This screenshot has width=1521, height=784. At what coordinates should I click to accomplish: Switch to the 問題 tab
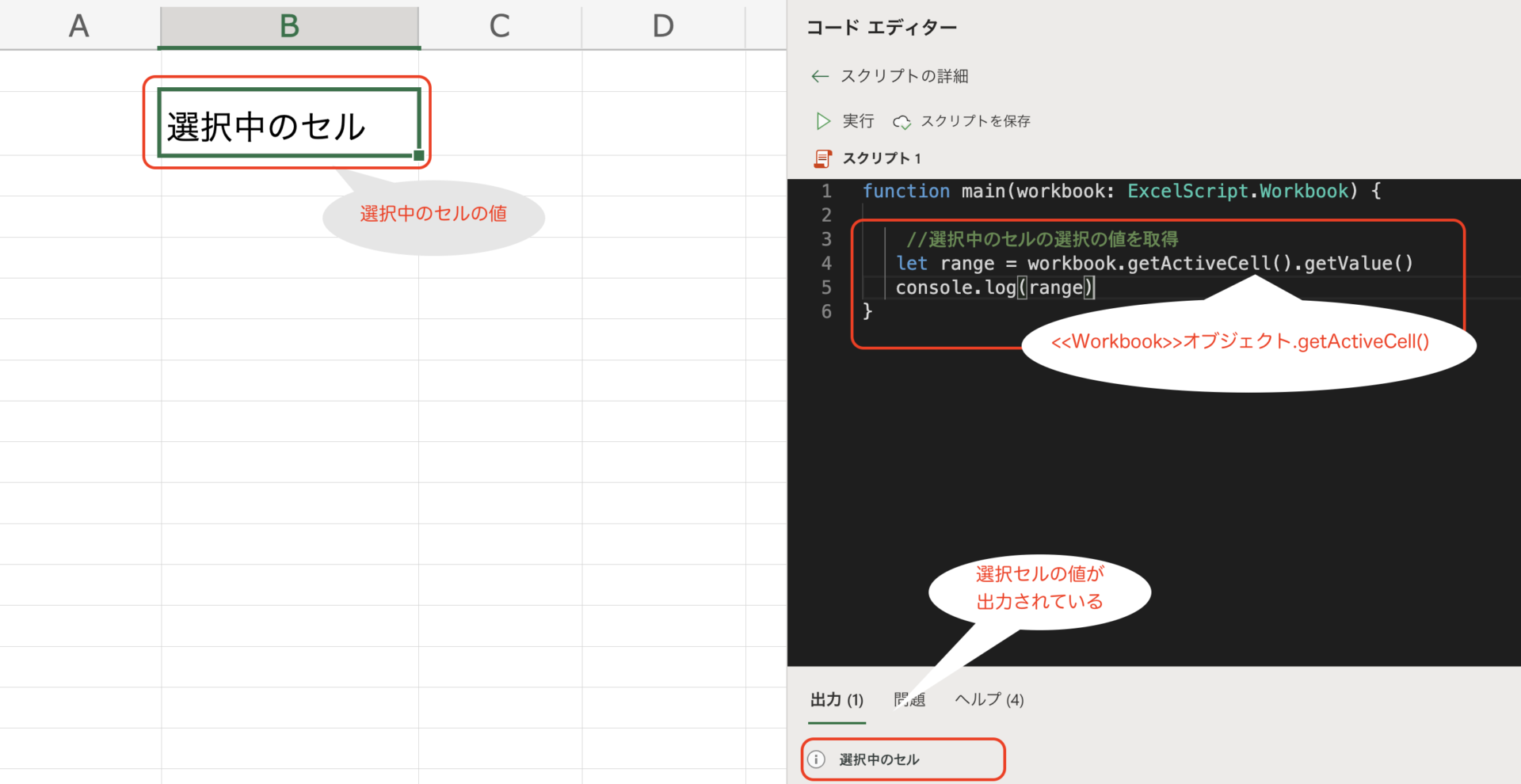point(909,700)
